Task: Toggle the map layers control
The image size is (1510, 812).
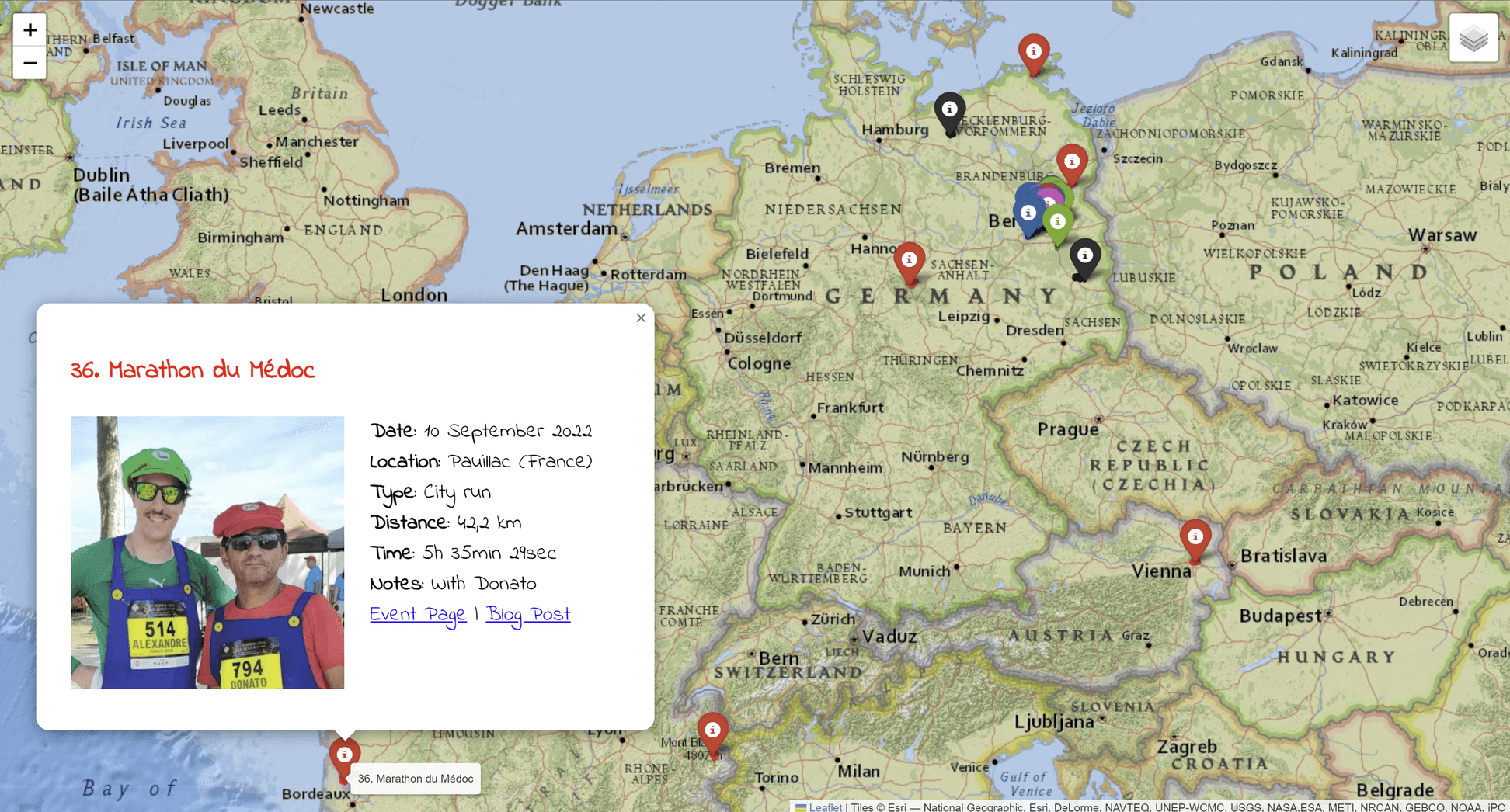Action: click(x=1473, y=36)
